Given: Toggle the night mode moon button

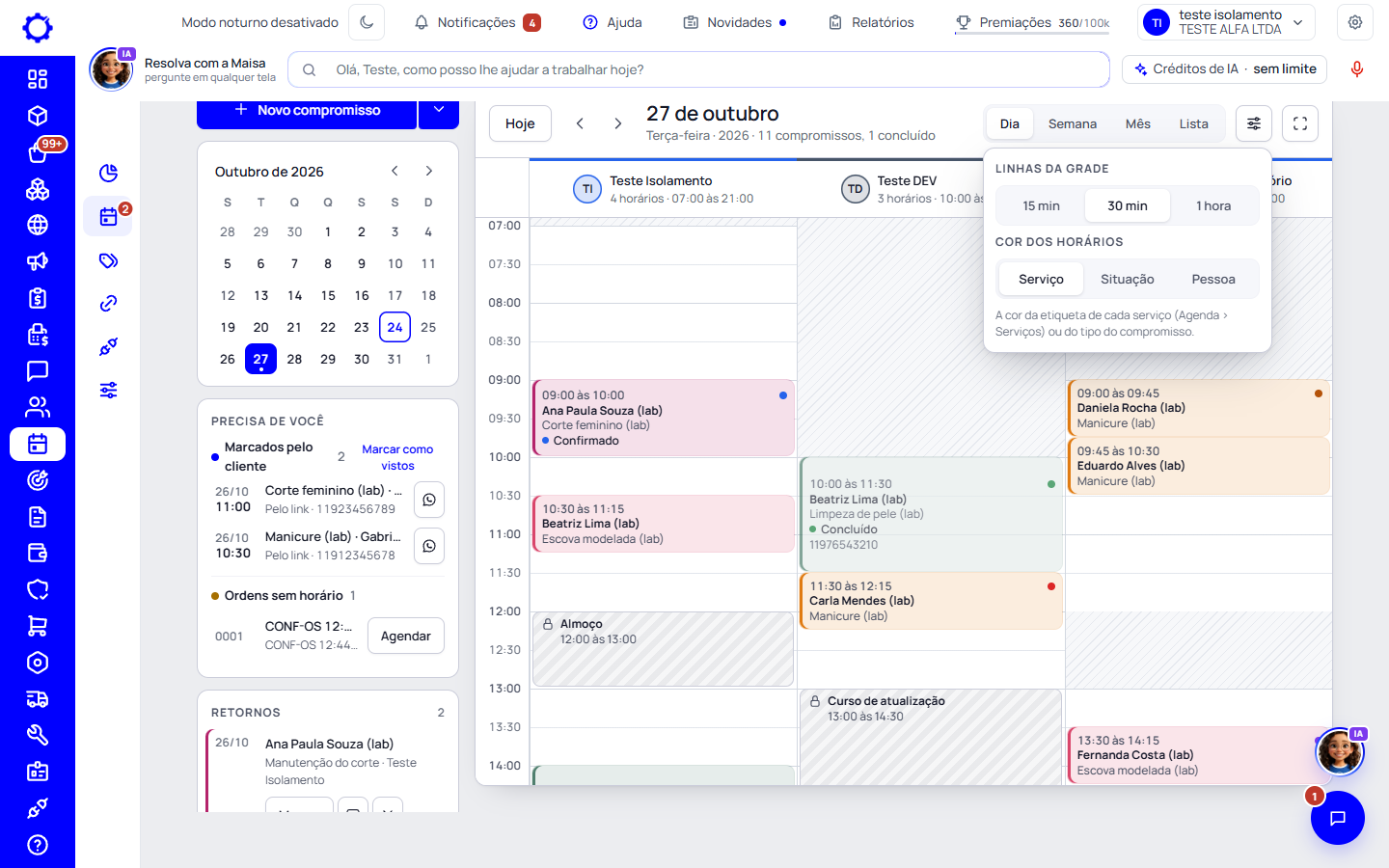Looking at the screenshot, I should tap(367, 22).
